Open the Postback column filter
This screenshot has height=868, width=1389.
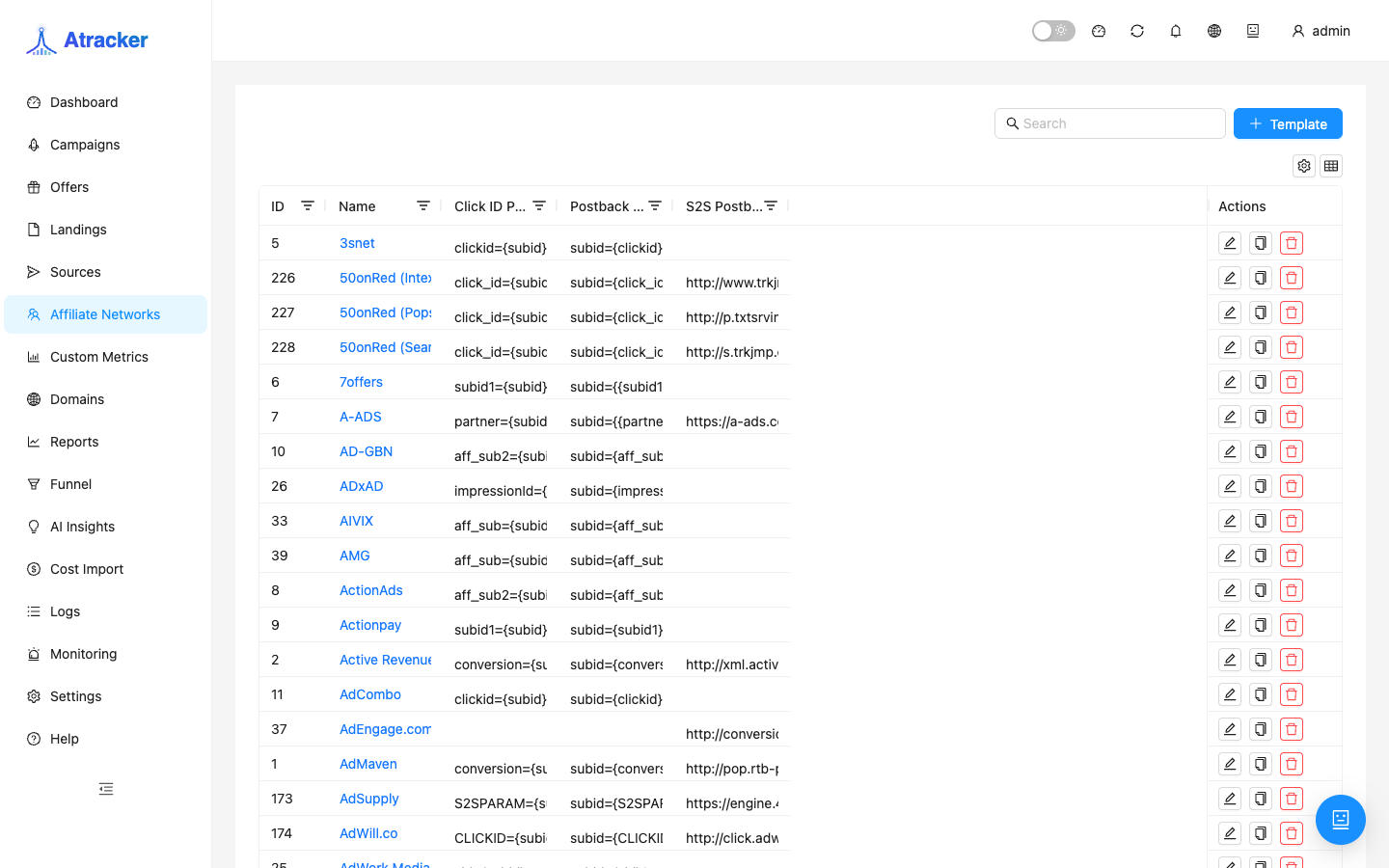pos(655,205)
